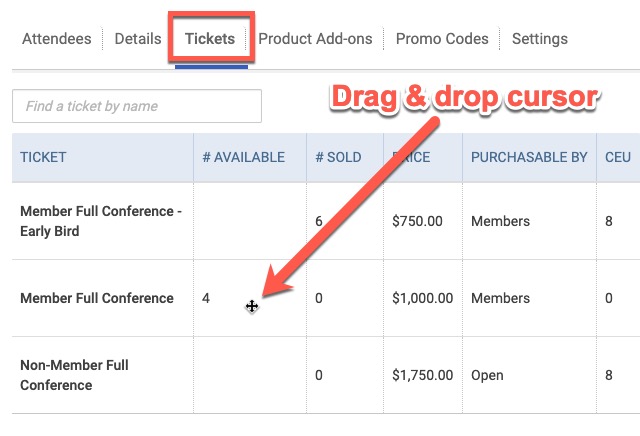Image resolution: width=640 pixels, height=436 pixels.
Task: Click the $1,000.00 price cell
Action: click(x=422, y=298)
